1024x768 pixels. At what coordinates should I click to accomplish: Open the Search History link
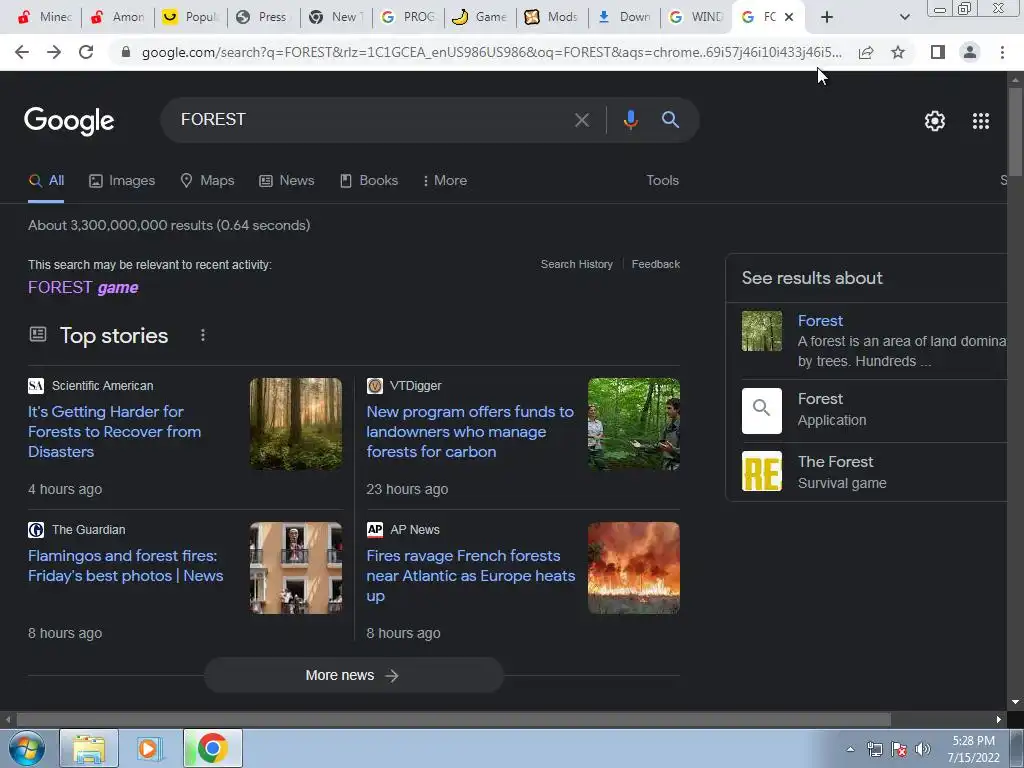coord(577,264)
